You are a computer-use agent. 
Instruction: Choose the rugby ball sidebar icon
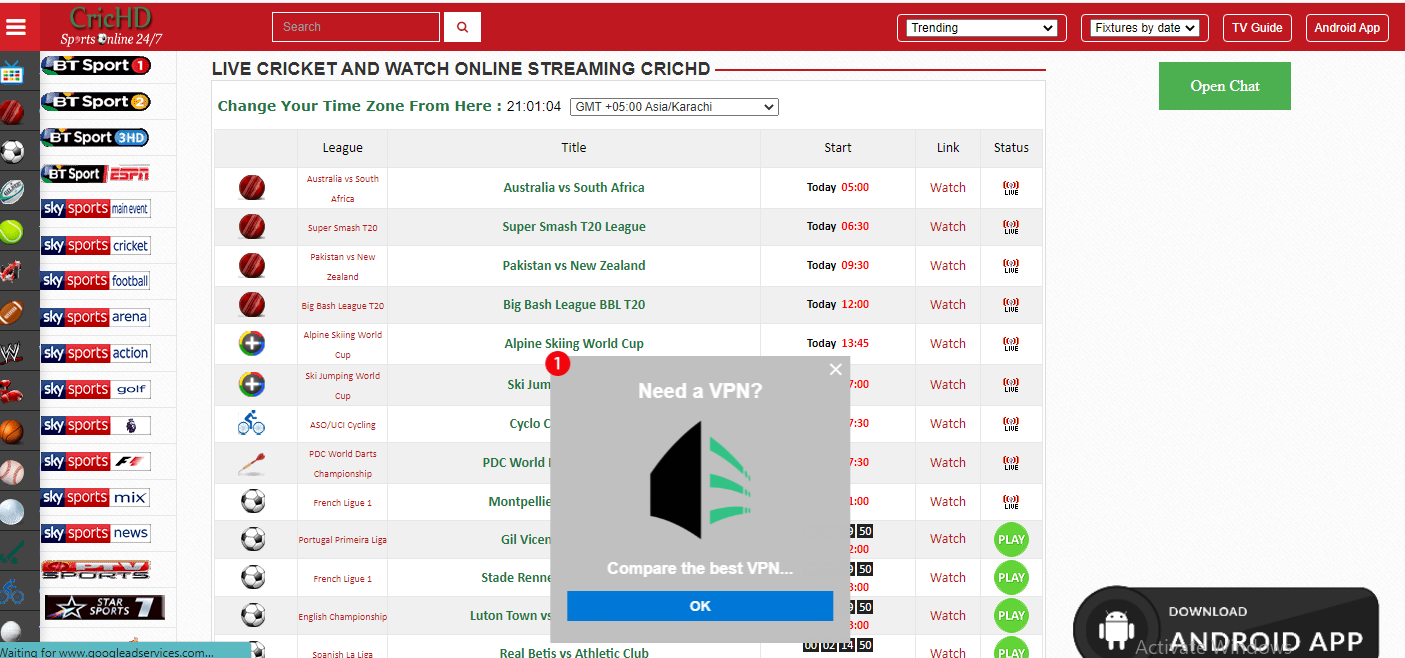click(x=12, y=191)
